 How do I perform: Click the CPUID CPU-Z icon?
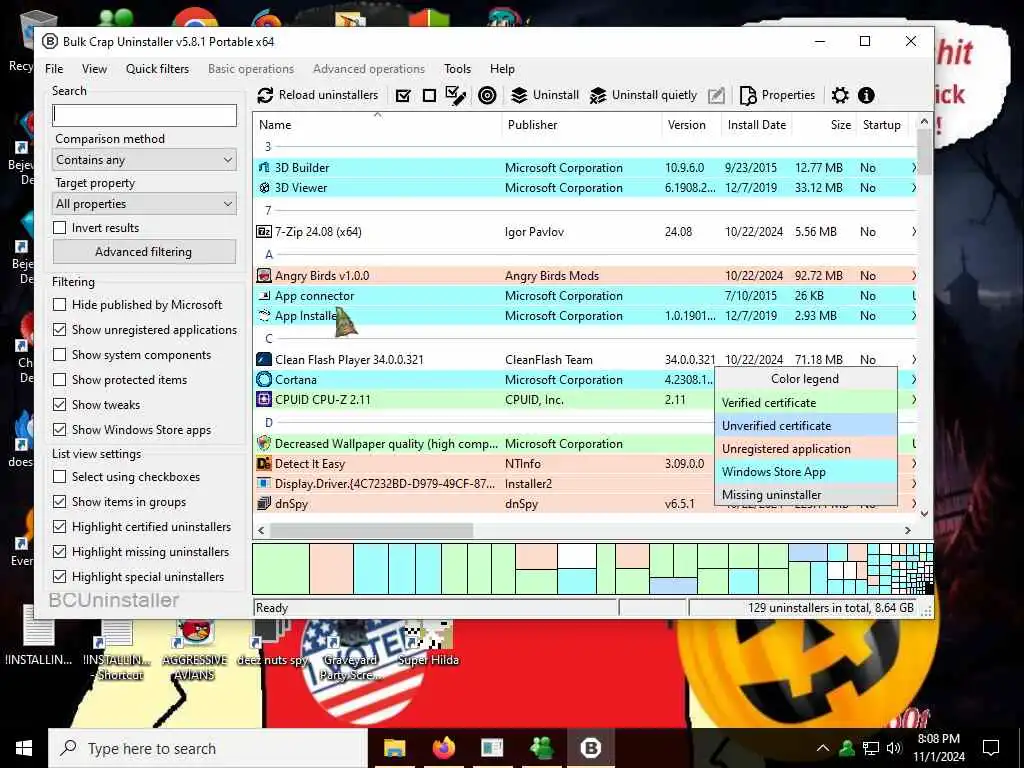tap(264, 400)
